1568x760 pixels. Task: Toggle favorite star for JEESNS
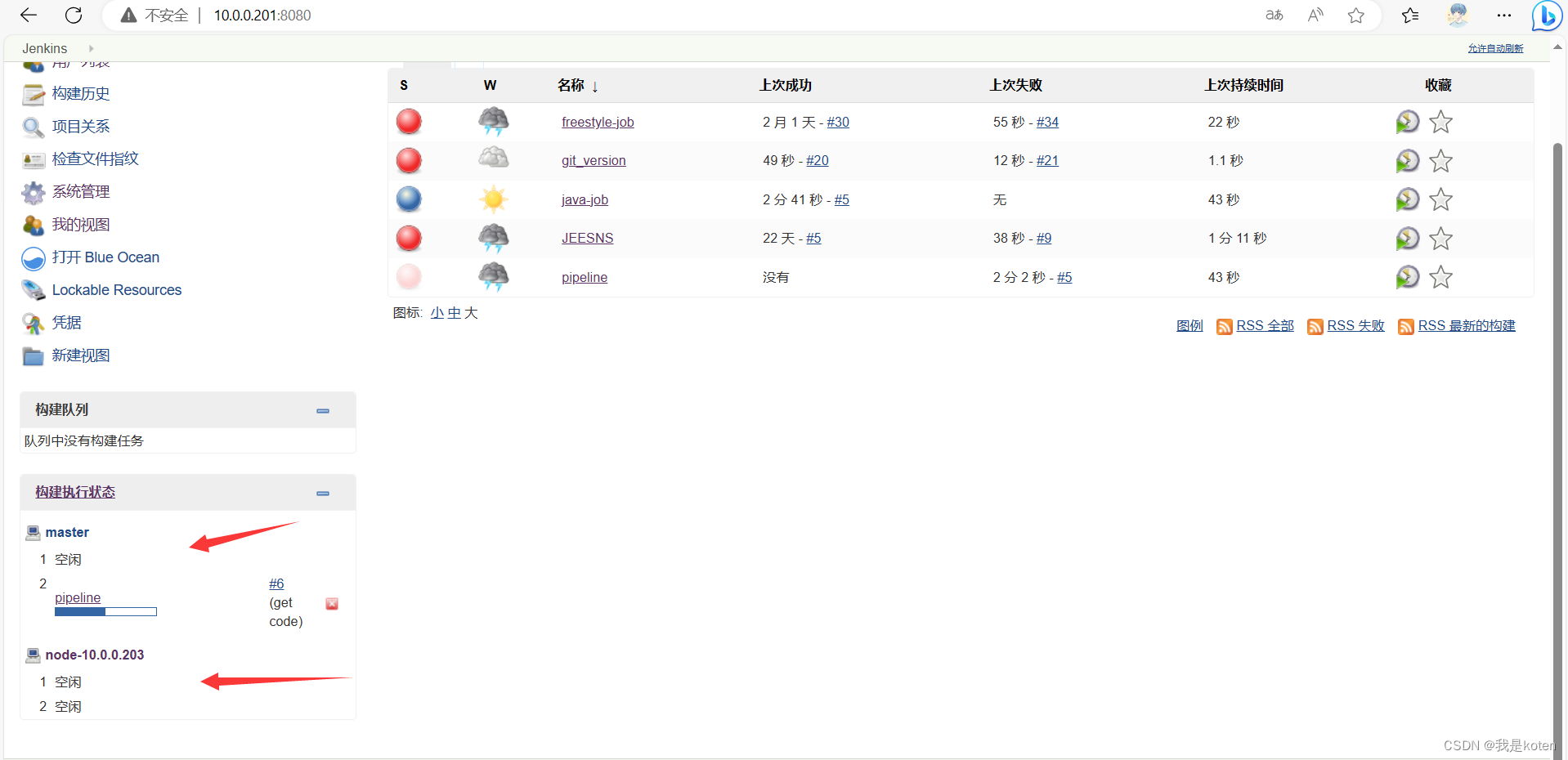coord(1440,238)
